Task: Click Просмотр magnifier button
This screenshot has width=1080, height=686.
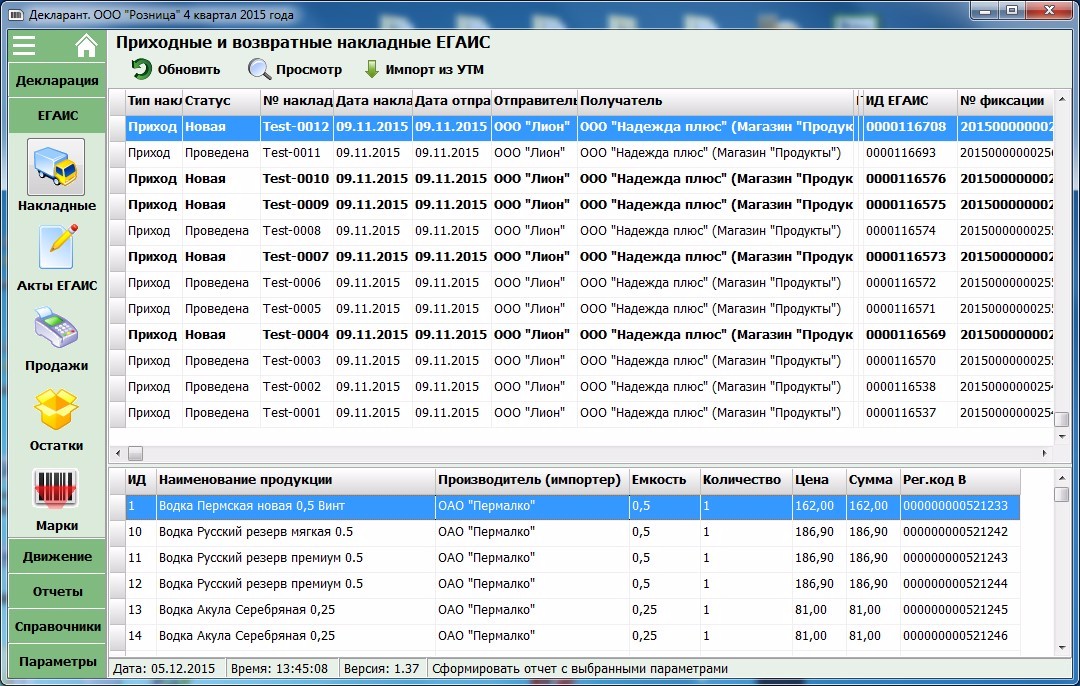Action: point(295,69)
